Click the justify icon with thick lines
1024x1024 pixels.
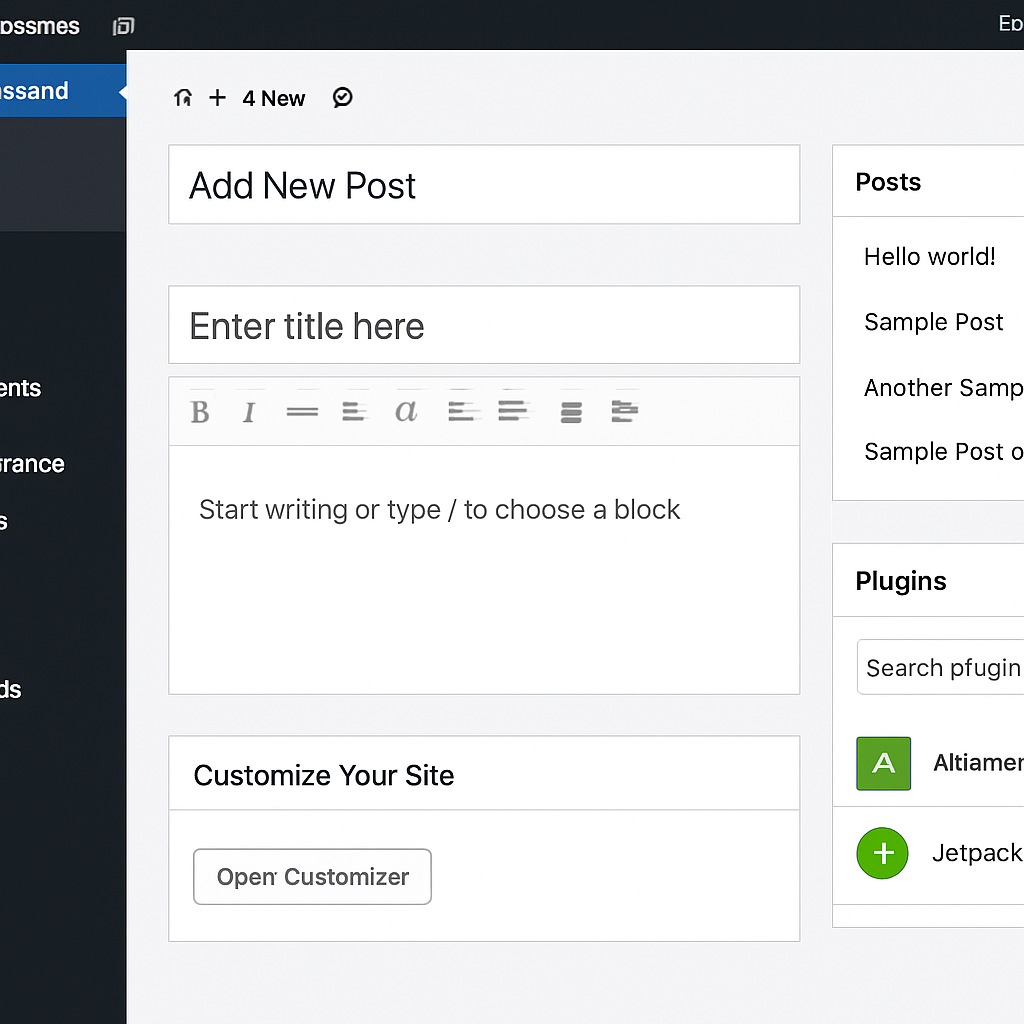click(x=571, y=412)
